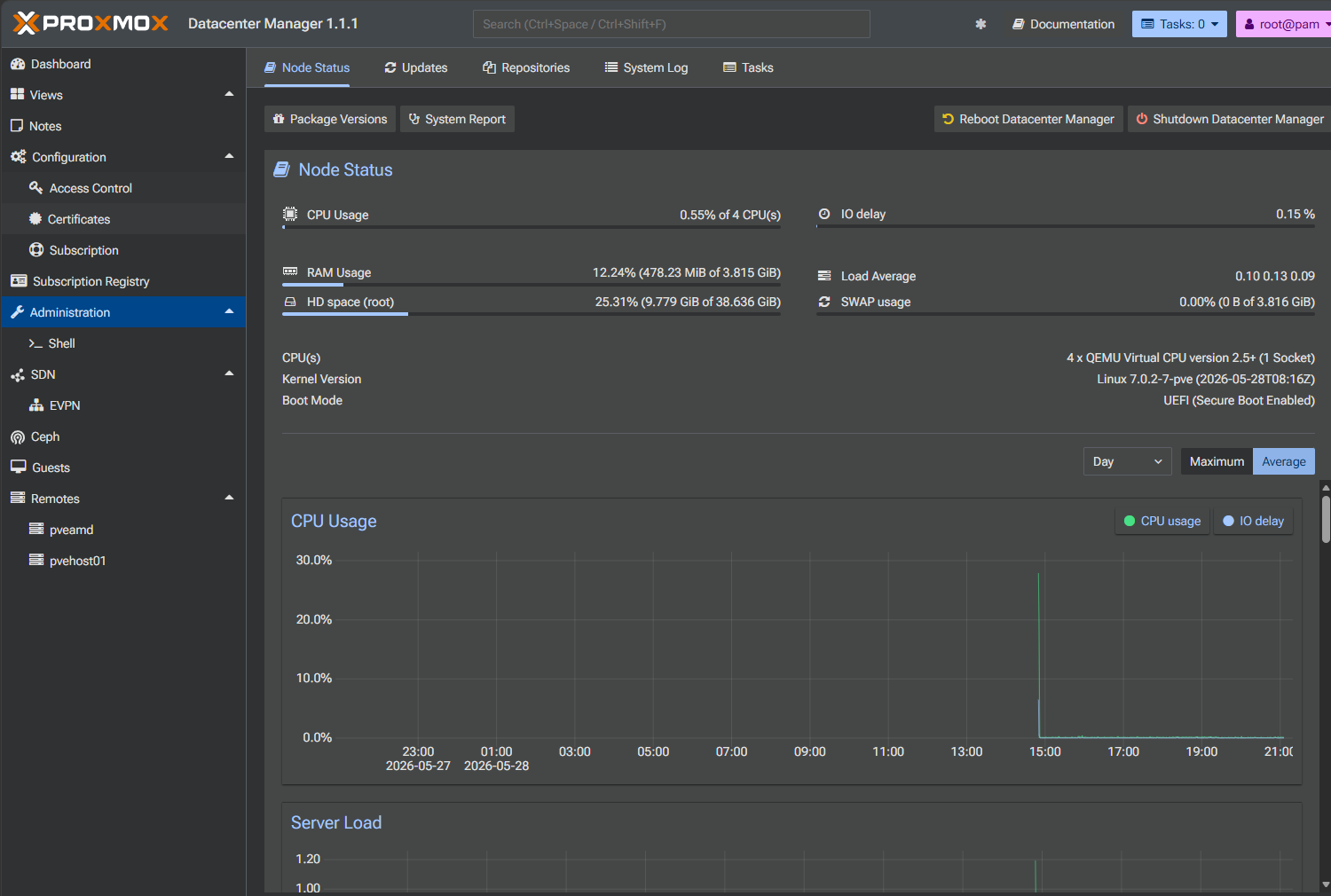Click the Guests monitor icon
The width and height of the screenshot is (1331, 896).
(x=18, y=467)
